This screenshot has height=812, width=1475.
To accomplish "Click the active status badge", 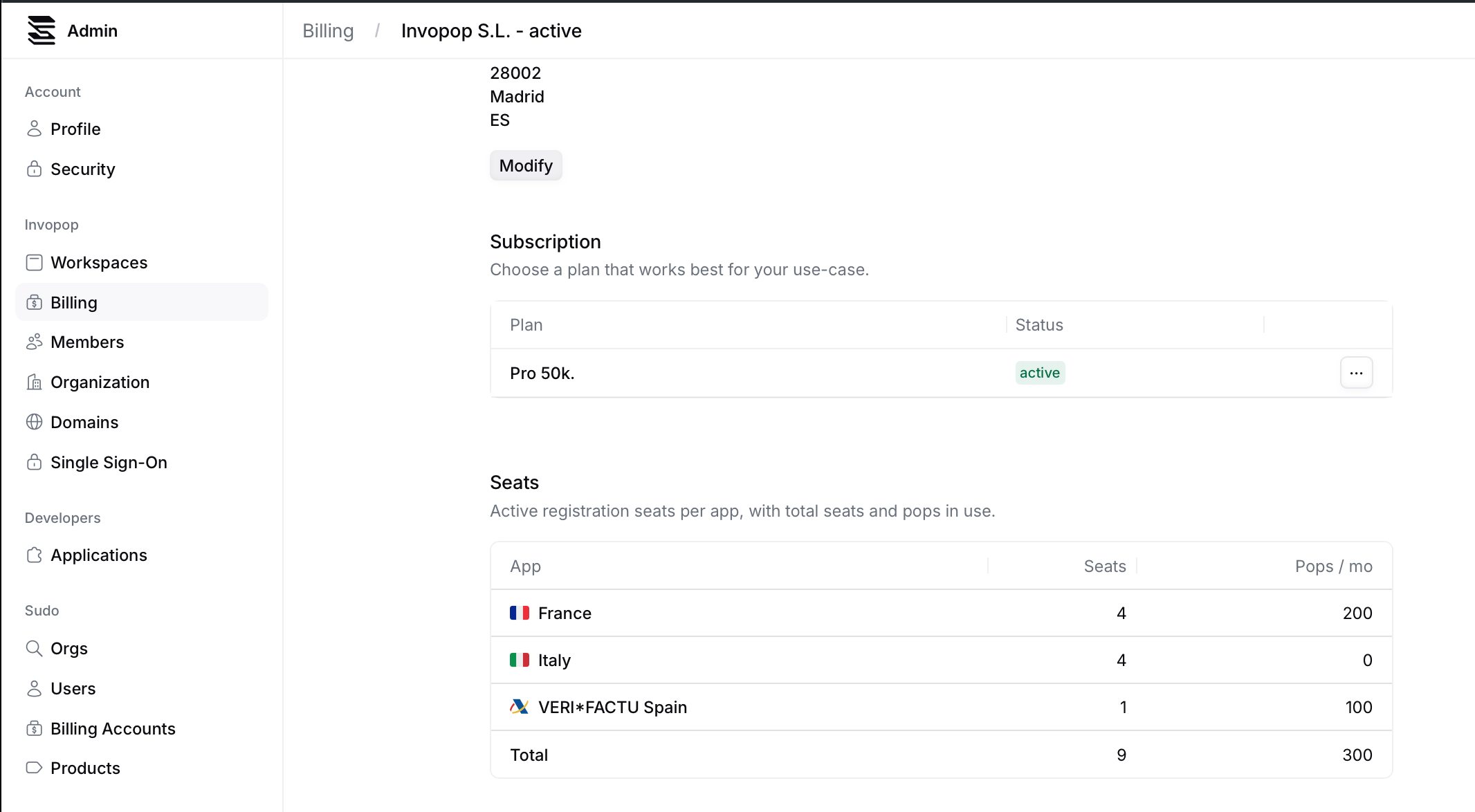I will (1040, 373).
